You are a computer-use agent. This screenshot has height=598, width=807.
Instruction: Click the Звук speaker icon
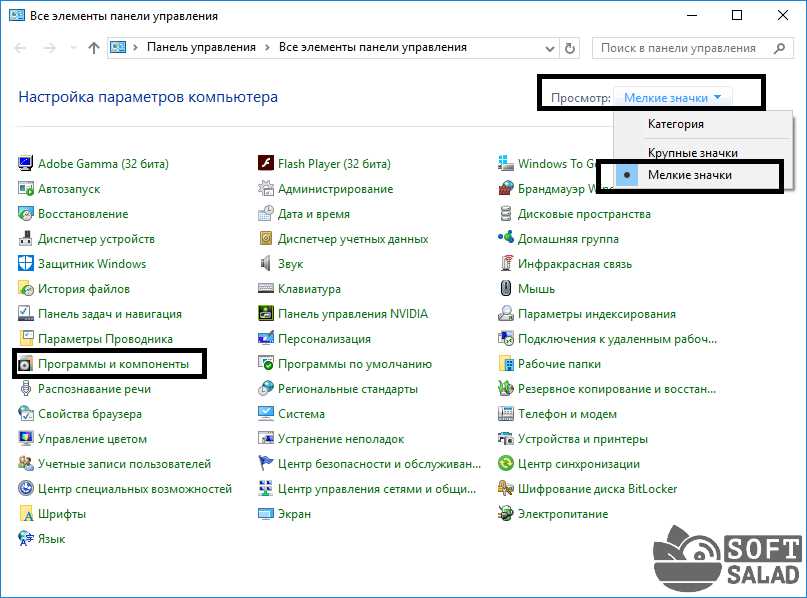click(x=266, y=264)
